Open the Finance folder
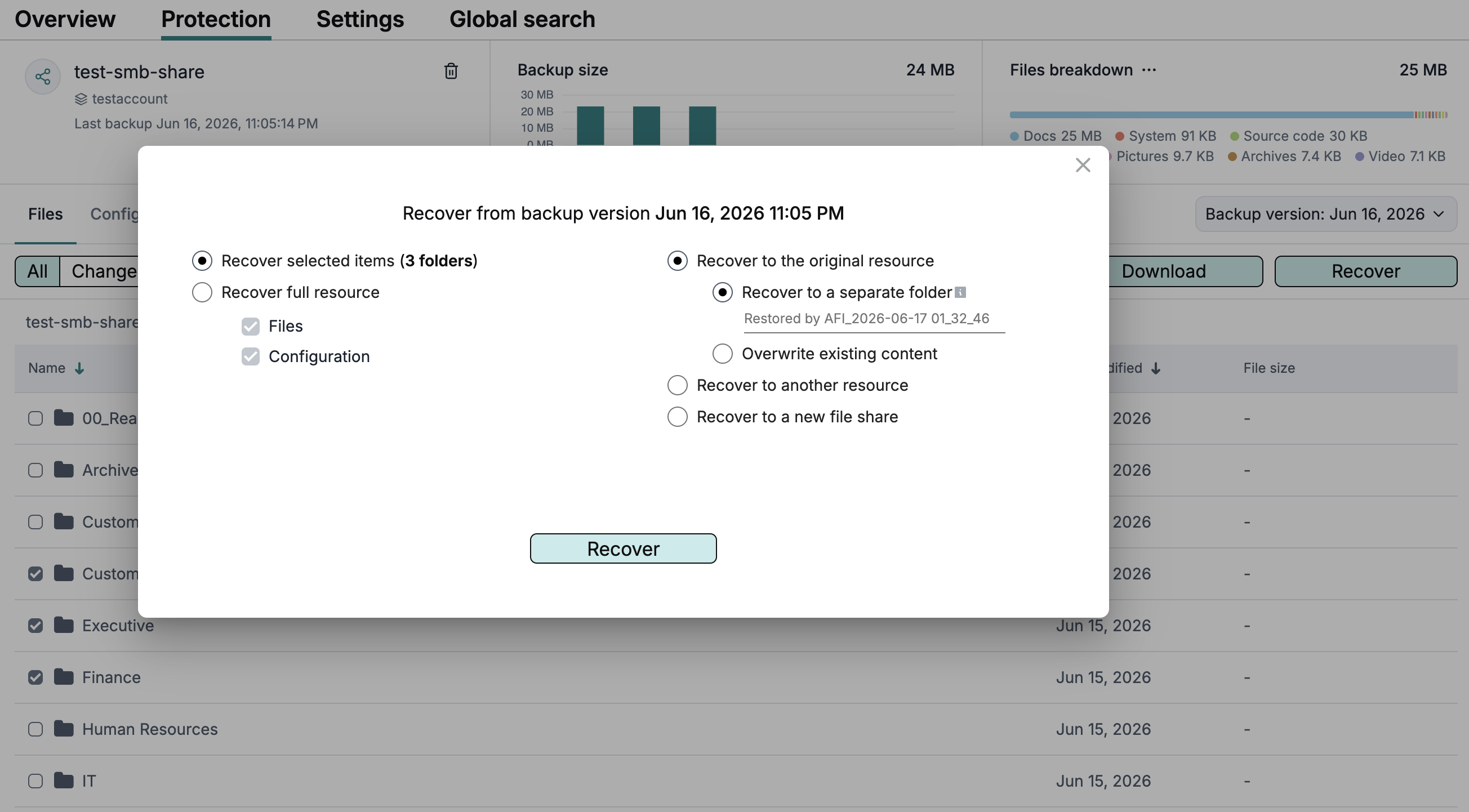Image resolution: width=1469 pixels, height=812 pixels. point(111,677)
